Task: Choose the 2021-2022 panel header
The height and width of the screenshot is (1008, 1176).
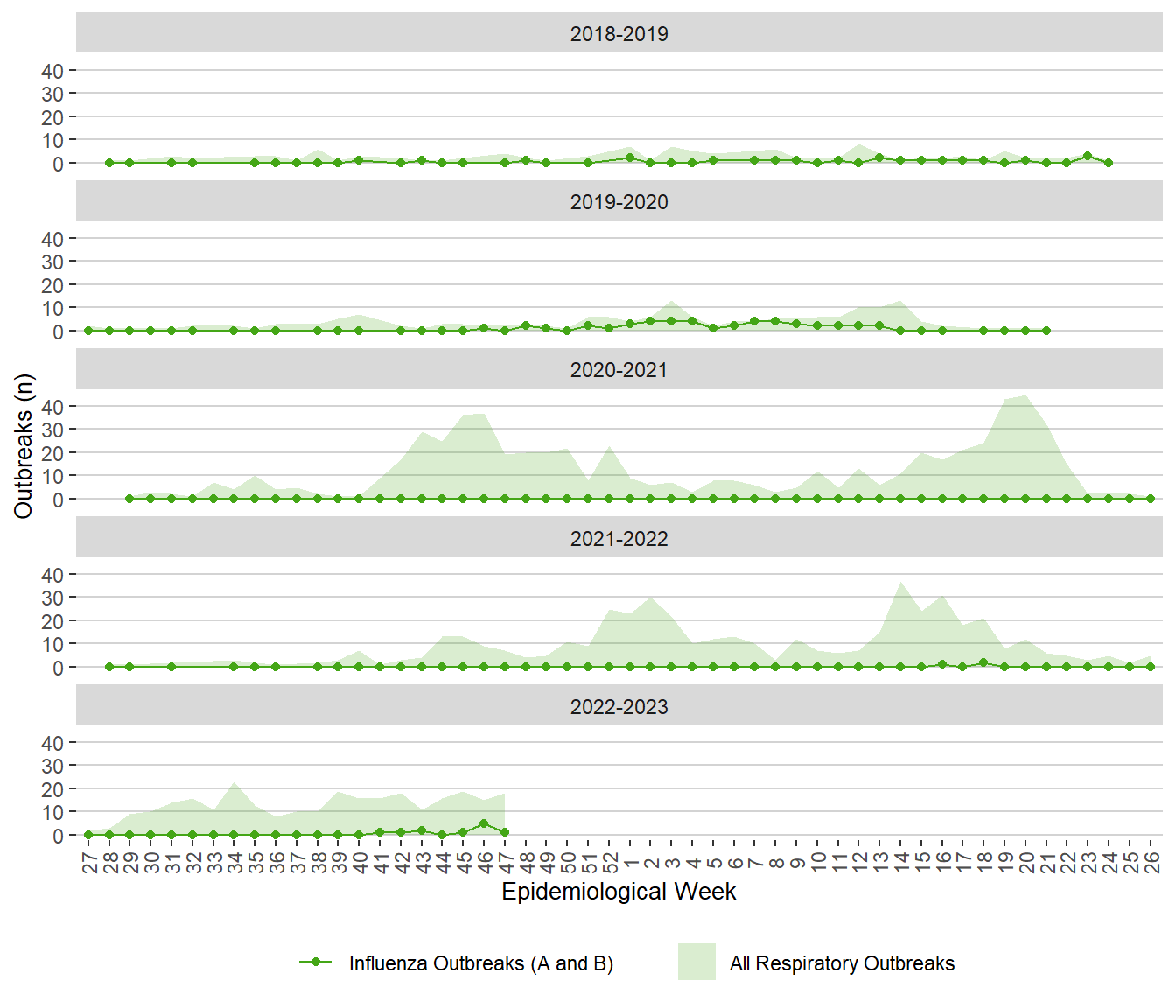Action: [x=619, y=539]
